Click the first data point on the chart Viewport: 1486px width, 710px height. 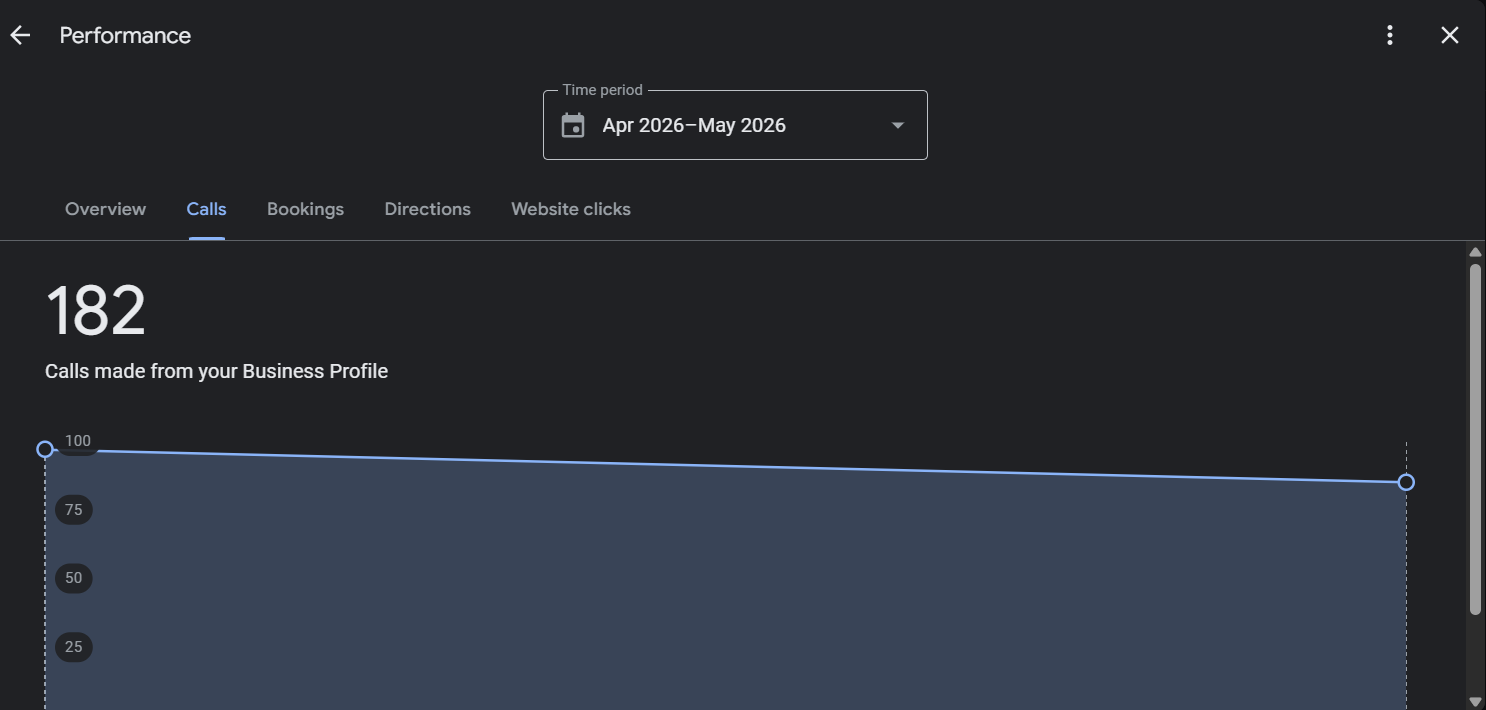click(44, 449)
